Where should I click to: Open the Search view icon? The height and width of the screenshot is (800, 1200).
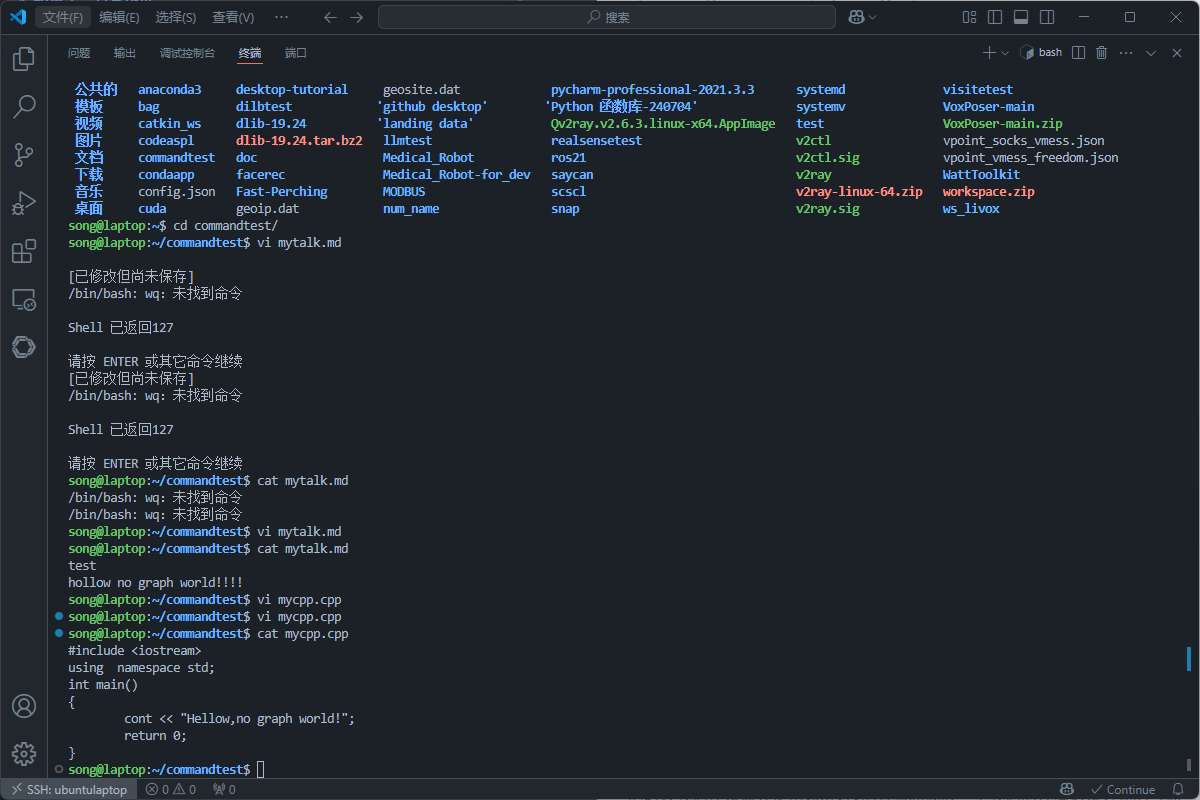(x=23, y=107)
